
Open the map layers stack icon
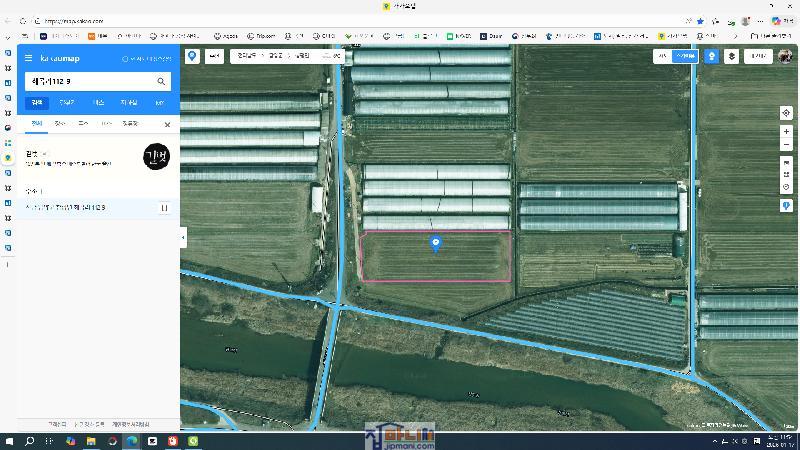[x=732, y=57]
